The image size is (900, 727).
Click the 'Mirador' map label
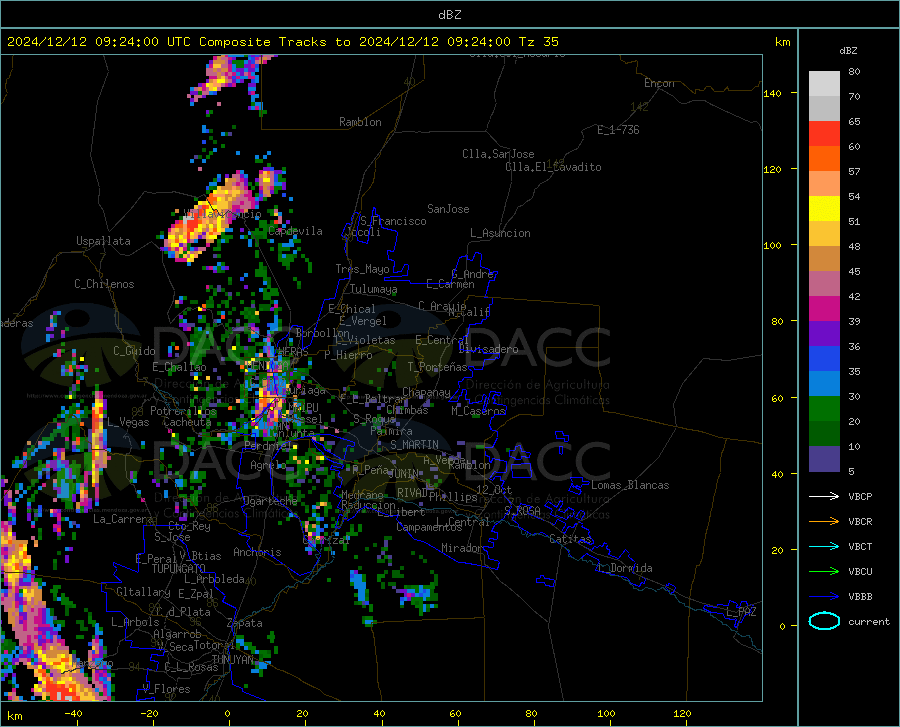point(461,548)
